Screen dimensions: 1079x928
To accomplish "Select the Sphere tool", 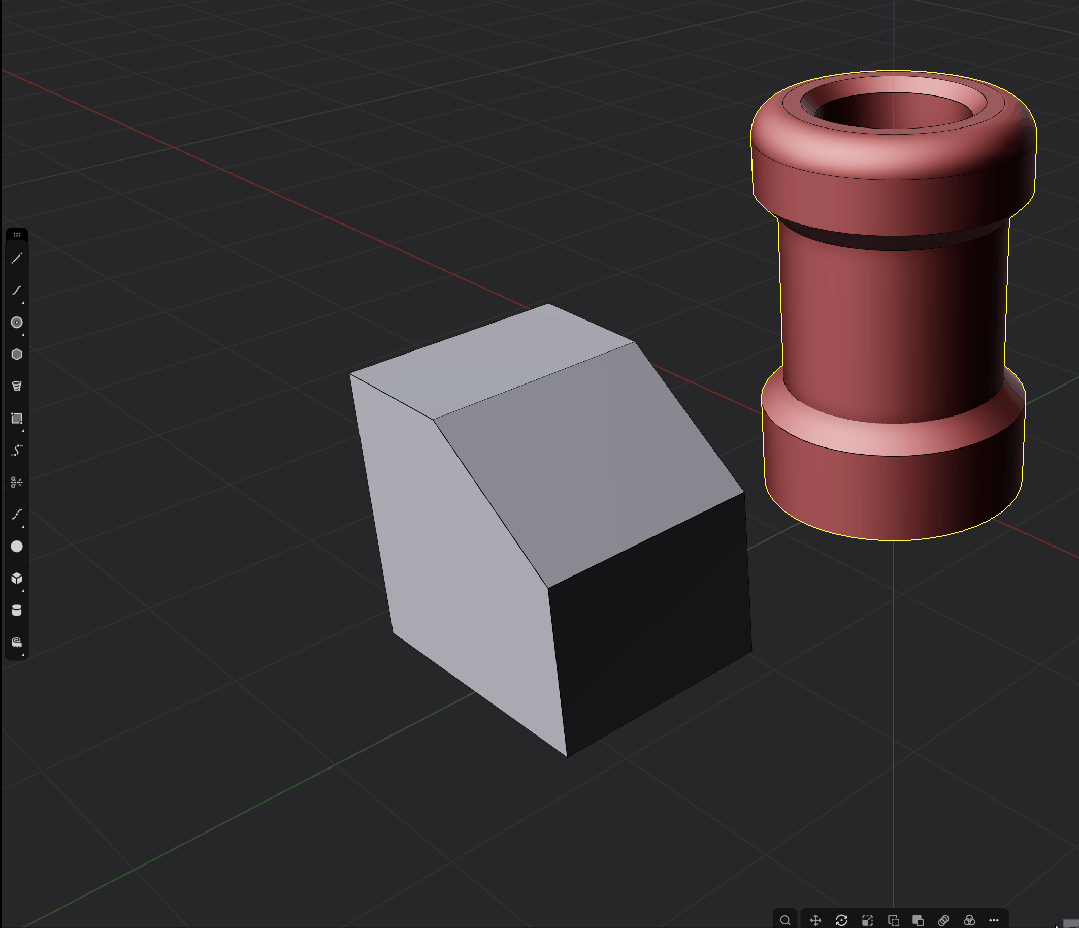I will [17, 546].
